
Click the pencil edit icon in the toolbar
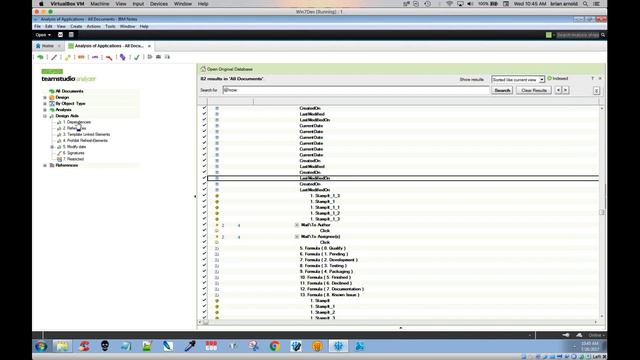coord(54,57)
